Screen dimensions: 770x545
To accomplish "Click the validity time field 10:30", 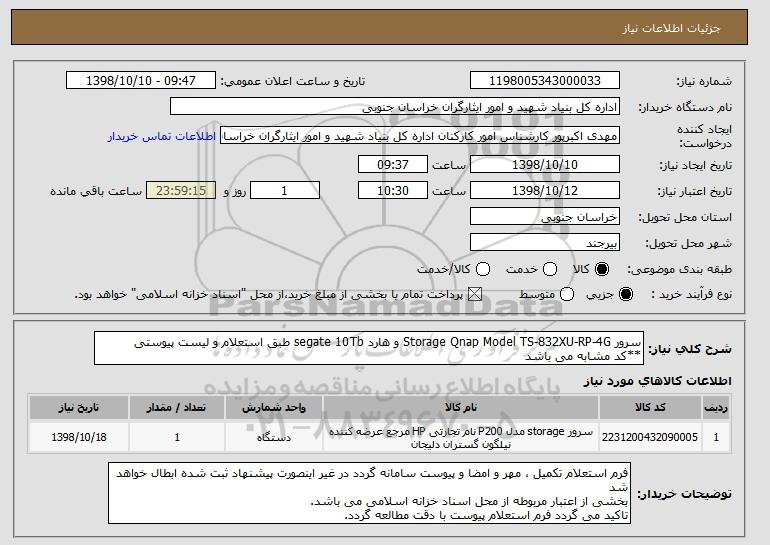I will point(393,191).
